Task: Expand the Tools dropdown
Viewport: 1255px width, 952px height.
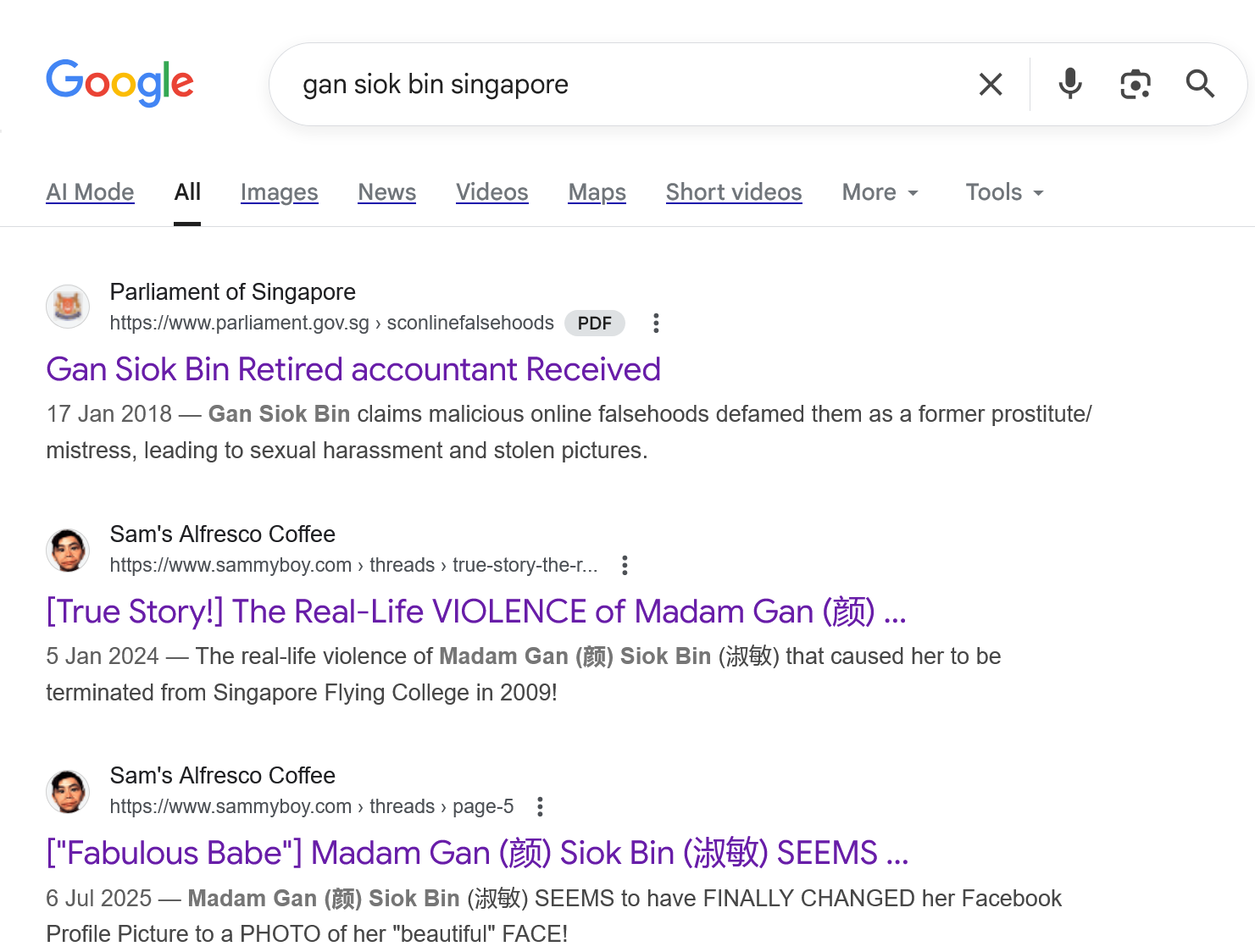Action: (x=1004, y=192)
